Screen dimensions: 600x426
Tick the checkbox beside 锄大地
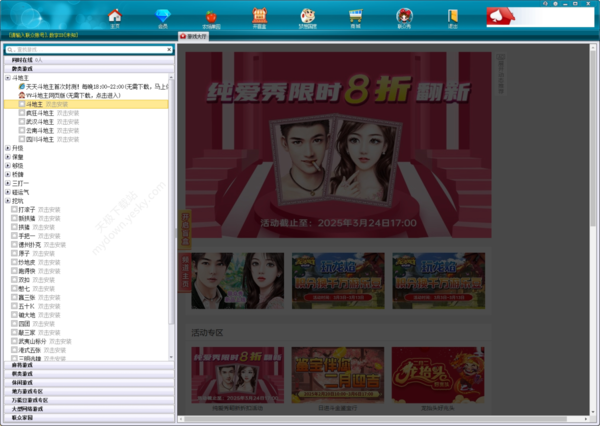coord(14,315)
